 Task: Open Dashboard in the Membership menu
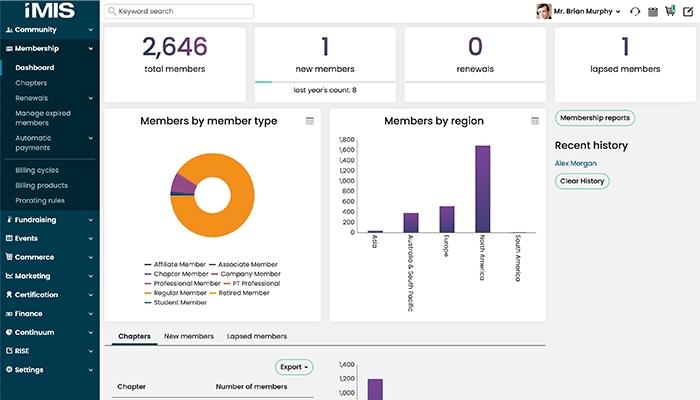coord(35,68)
